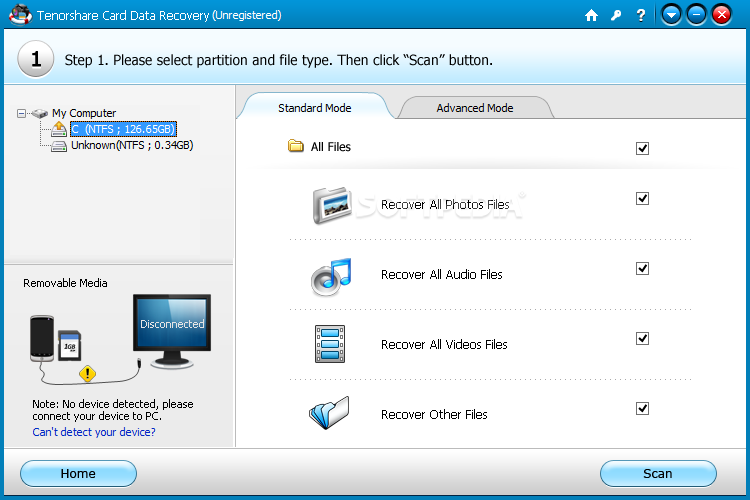
Task: Click the audio music note icon
Action: 331,277
